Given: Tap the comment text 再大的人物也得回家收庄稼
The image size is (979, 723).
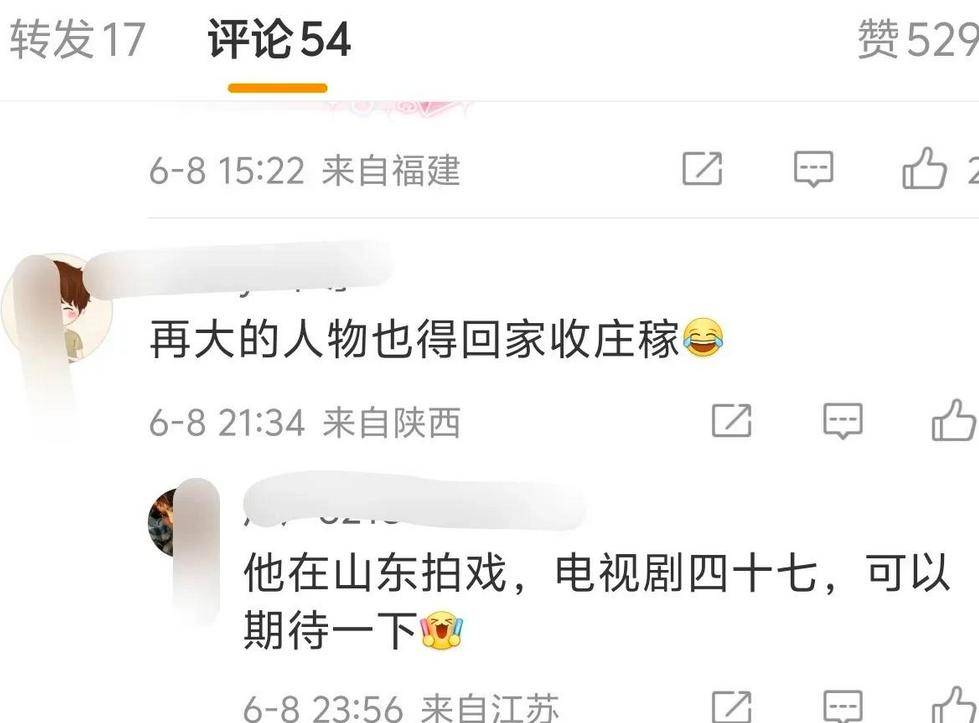Looking at the screenshot, I should tap(414, 340).
